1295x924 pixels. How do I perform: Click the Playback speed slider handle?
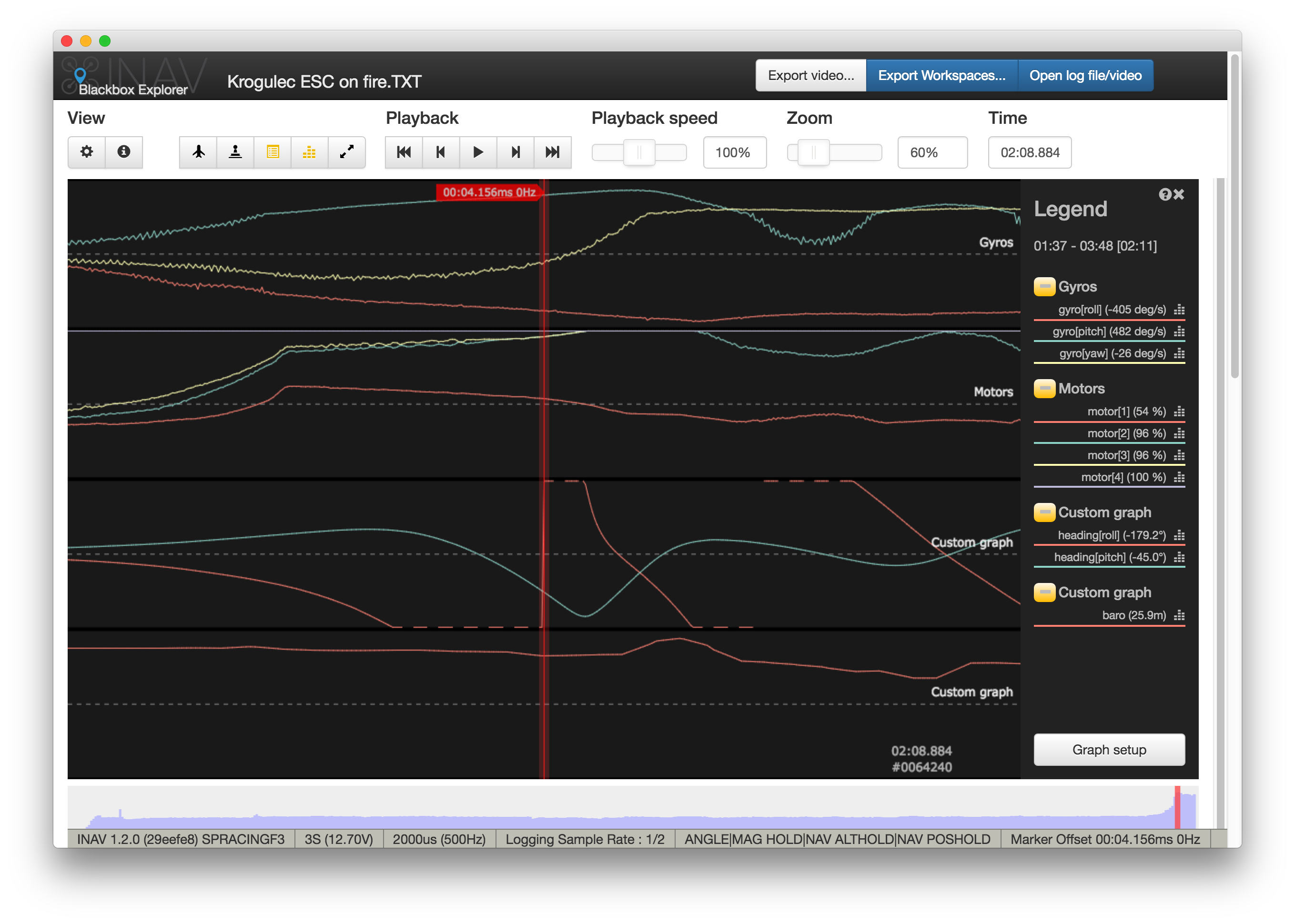click(638, 152)
